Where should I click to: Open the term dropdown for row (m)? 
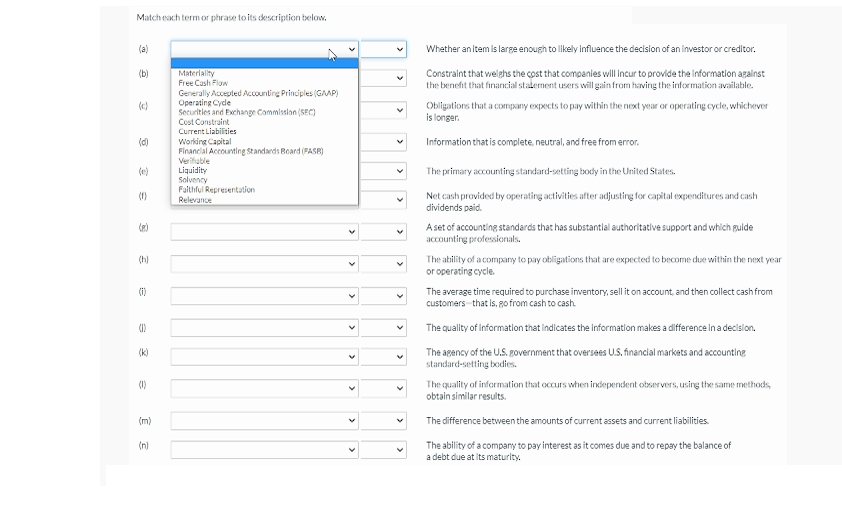pyautogui.click(x=264, y=421)
